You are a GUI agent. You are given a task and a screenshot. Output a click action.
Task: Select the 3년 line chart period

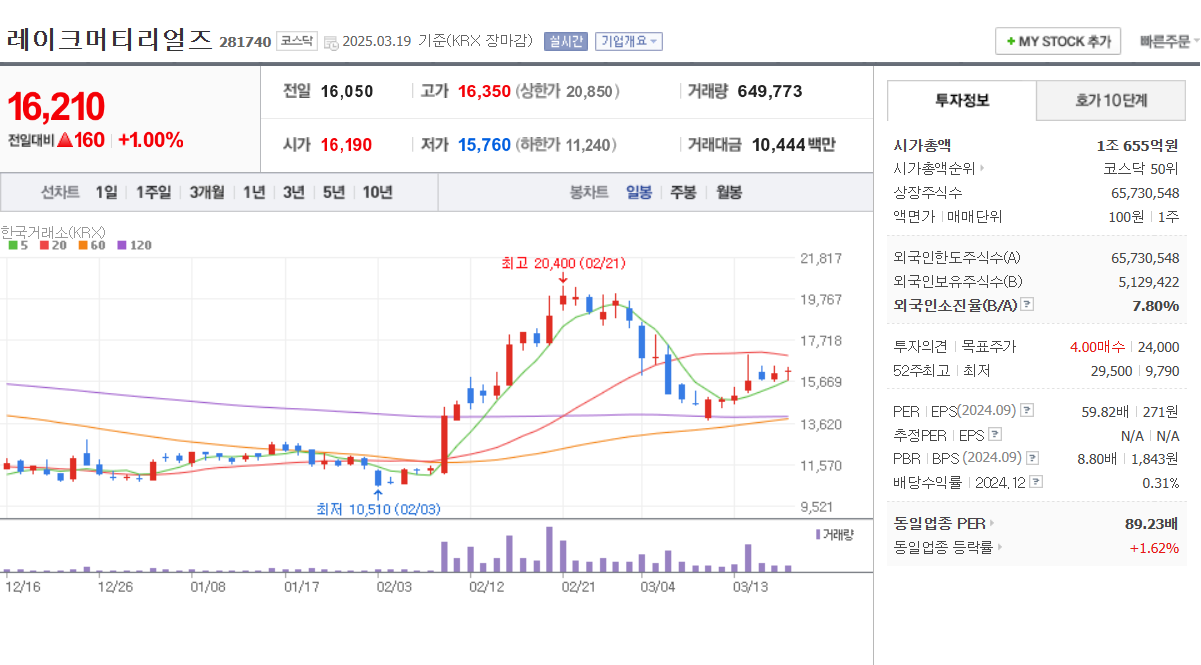click(x=293, y=192)
